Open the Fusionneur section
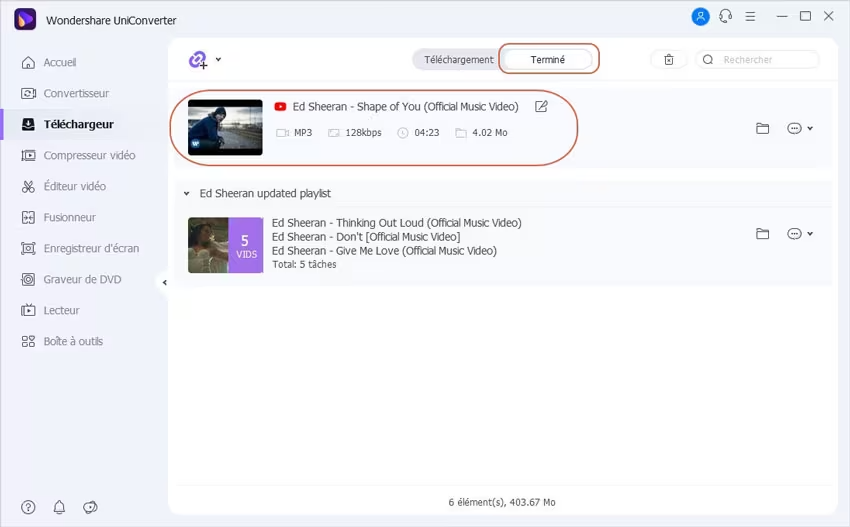850x527 pixels. pyautogui.click(x=58, y=217)
